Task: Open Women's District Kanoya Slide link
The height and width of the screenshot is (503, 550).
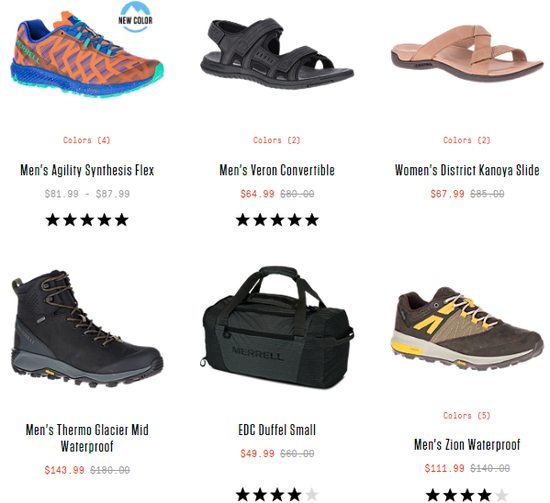Action: coord(467,170)
